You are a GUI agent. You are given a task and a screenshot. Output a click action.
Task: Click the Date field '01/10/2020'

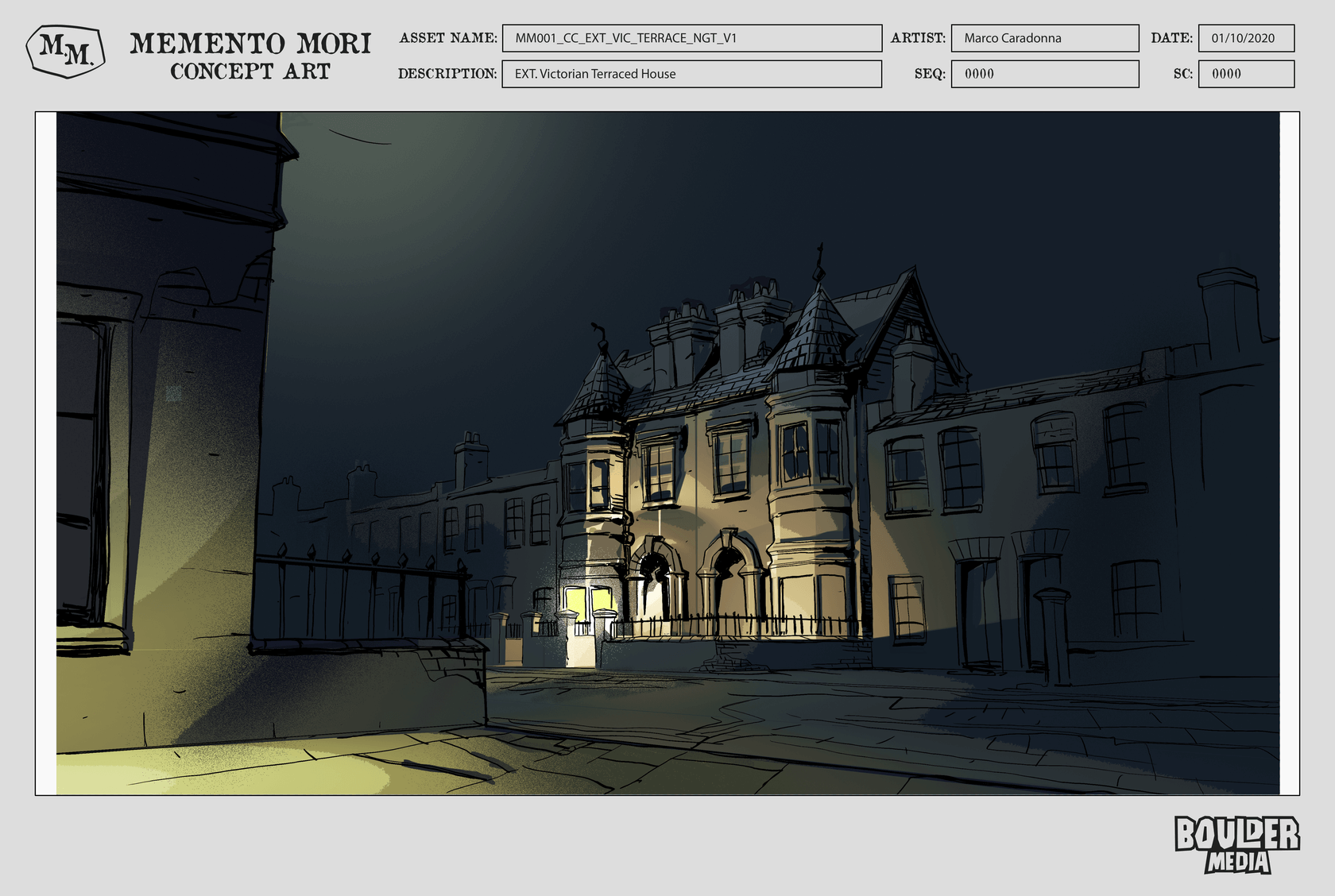(1246, 38)
